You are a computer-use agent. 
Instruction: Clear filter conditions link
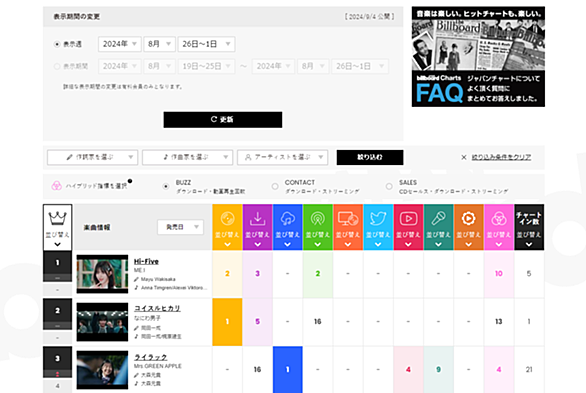[x=501, y=157]
